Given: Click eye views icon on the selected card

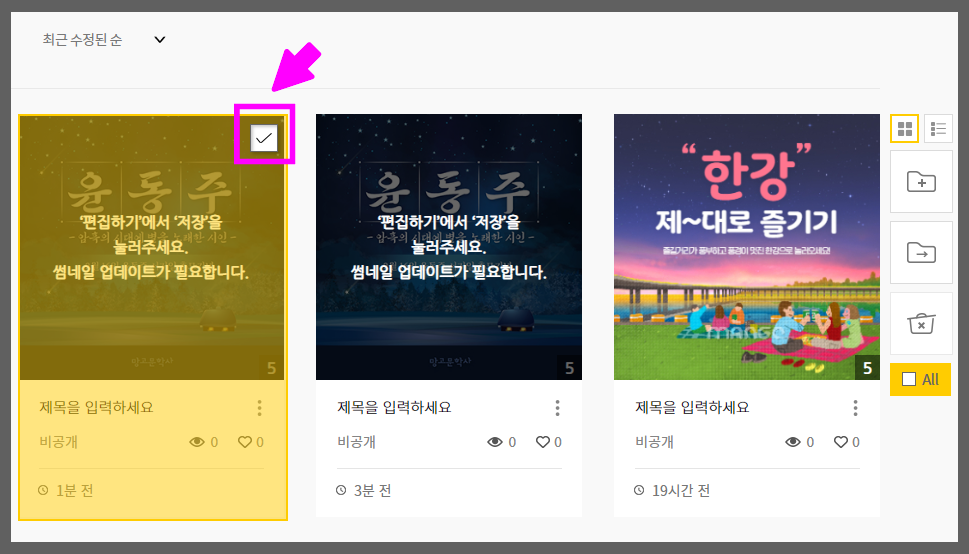Looking at the screenshot, I should [197, 442].
